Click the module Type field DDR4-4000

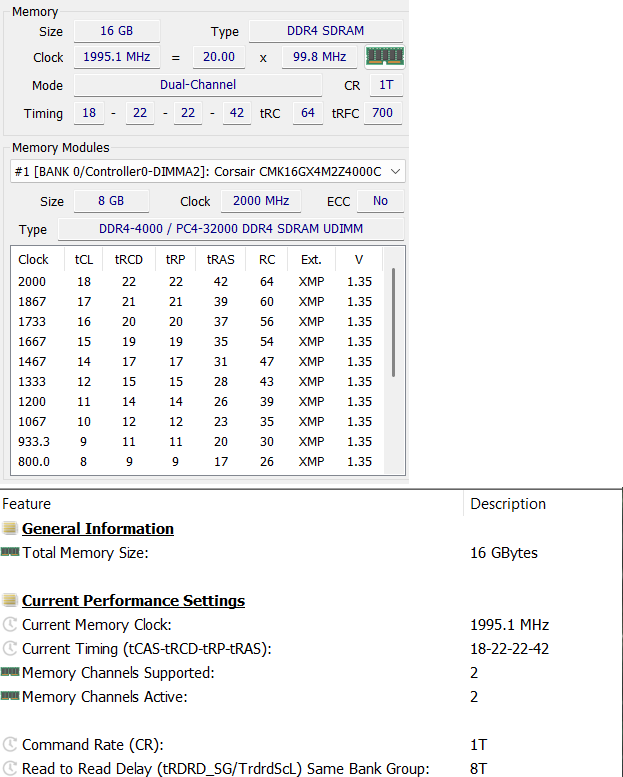pyautogui.click(x=231, y=229)
